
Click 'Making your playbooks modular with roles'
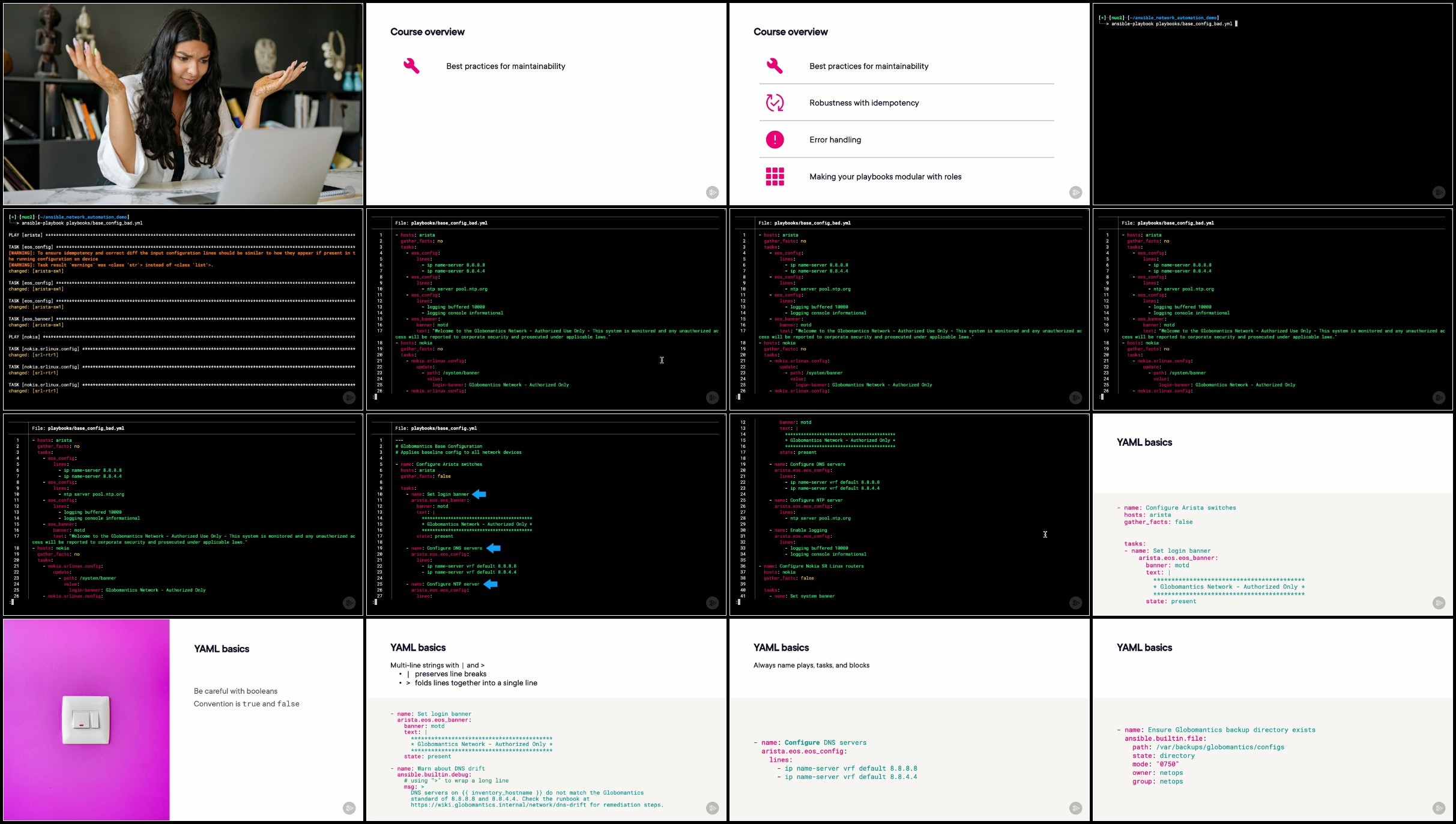(x=885, y=176)
